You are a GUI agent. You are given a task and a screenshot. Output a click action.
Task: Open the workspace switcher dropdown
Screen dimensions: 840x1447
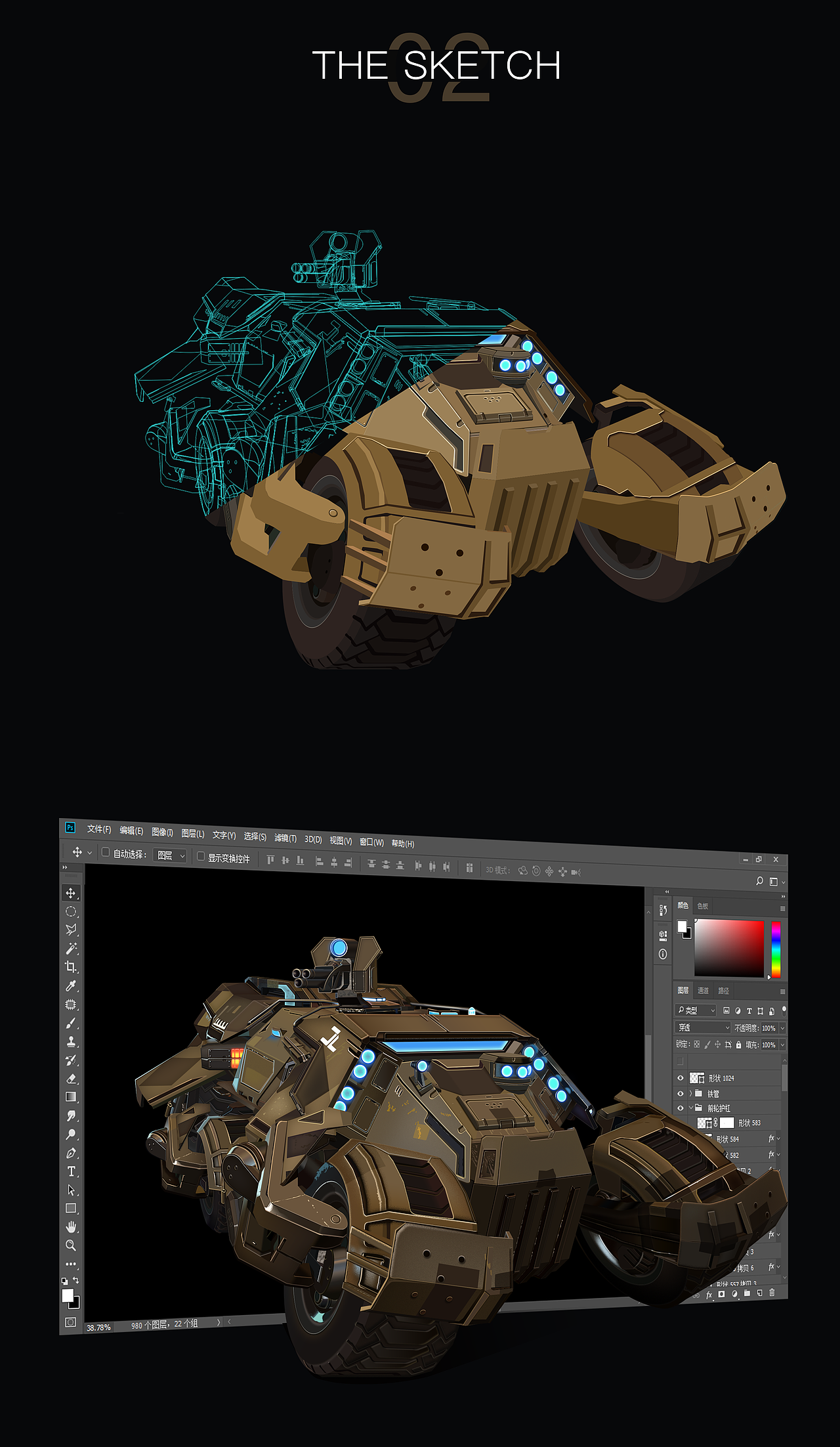776,882
